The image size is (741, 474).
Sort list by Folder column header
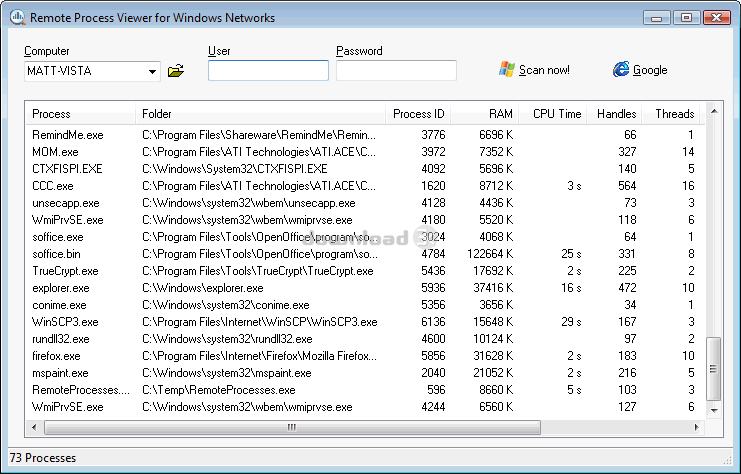pyautogui.click(x=260, y=114)
